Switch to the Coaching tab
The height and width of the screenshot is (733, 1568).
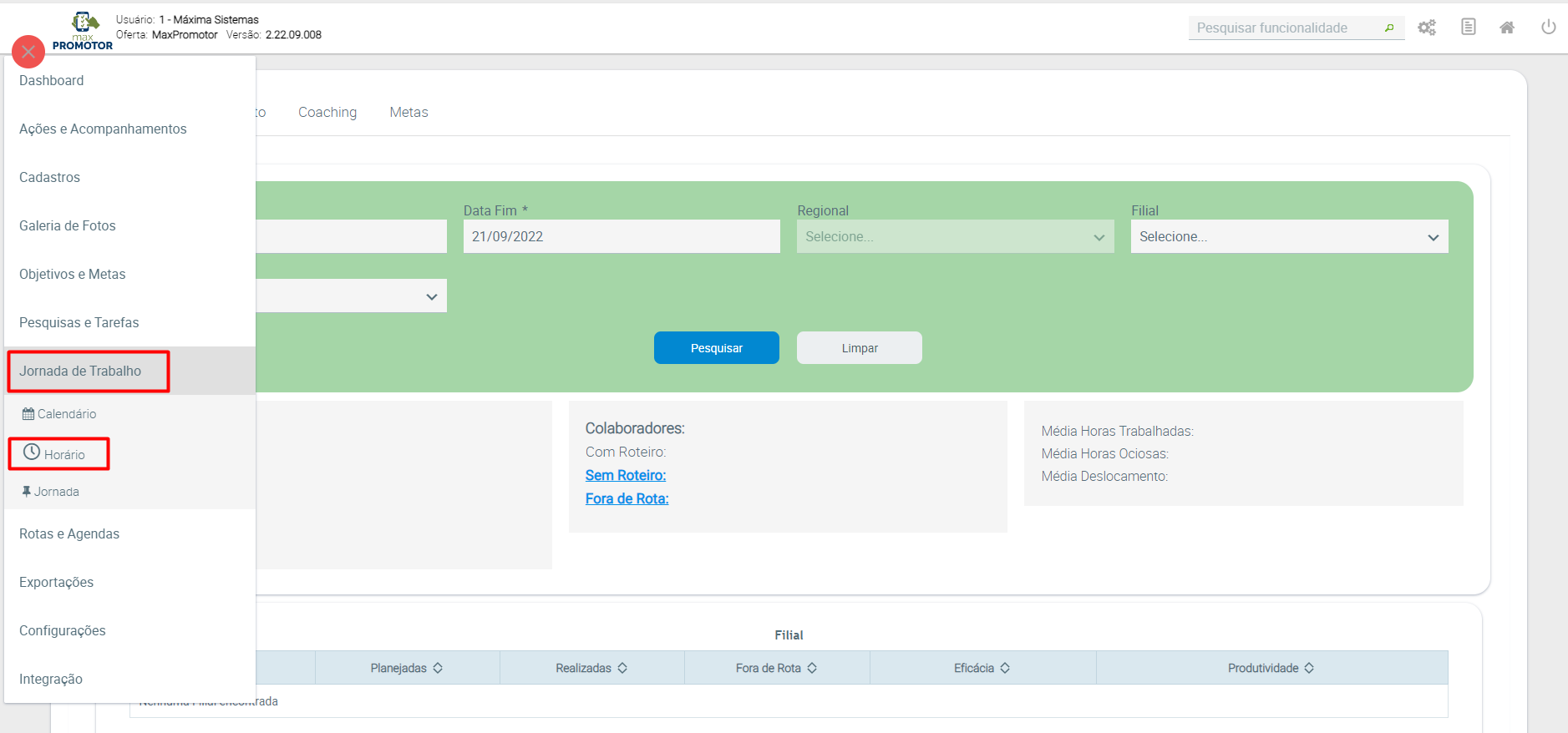(327, 112)
